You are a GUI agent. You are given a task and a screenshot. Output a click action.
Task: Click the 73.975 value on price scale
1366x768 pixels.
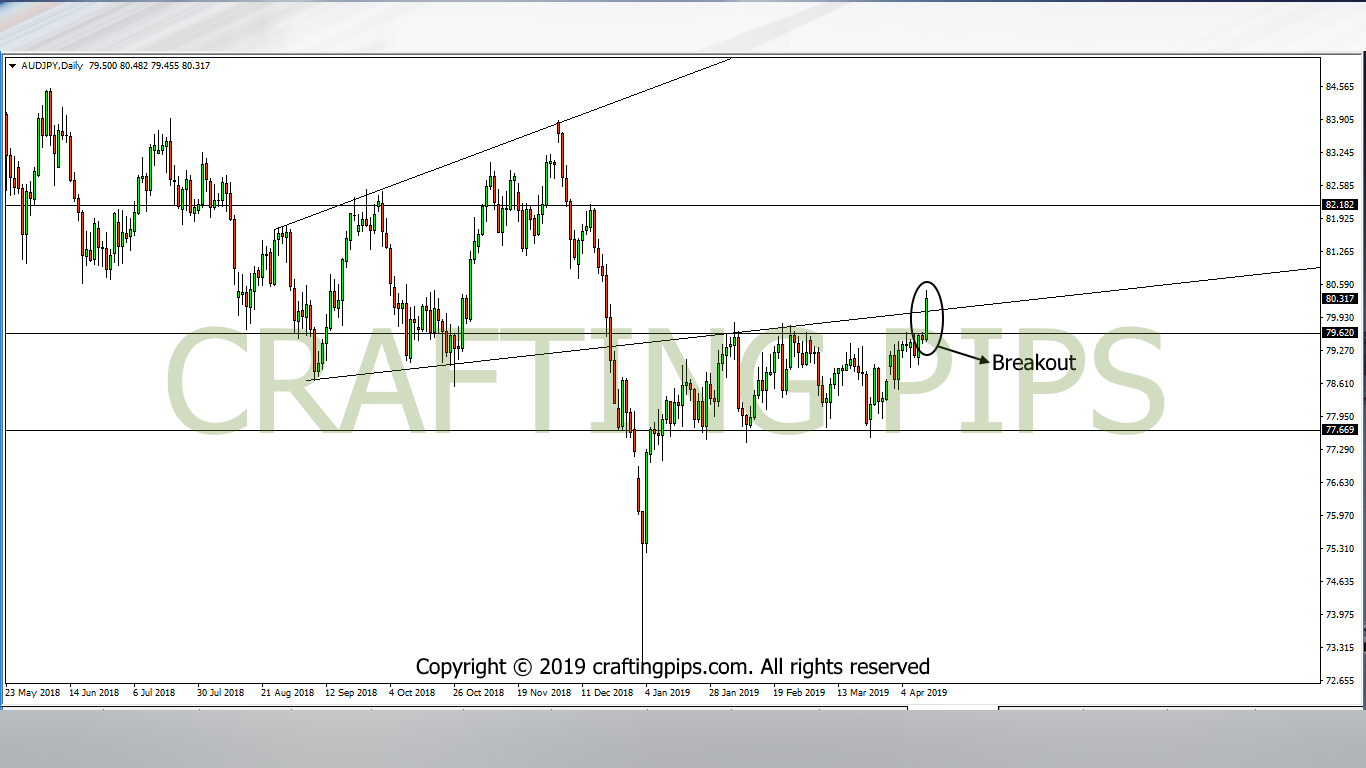1339,615
